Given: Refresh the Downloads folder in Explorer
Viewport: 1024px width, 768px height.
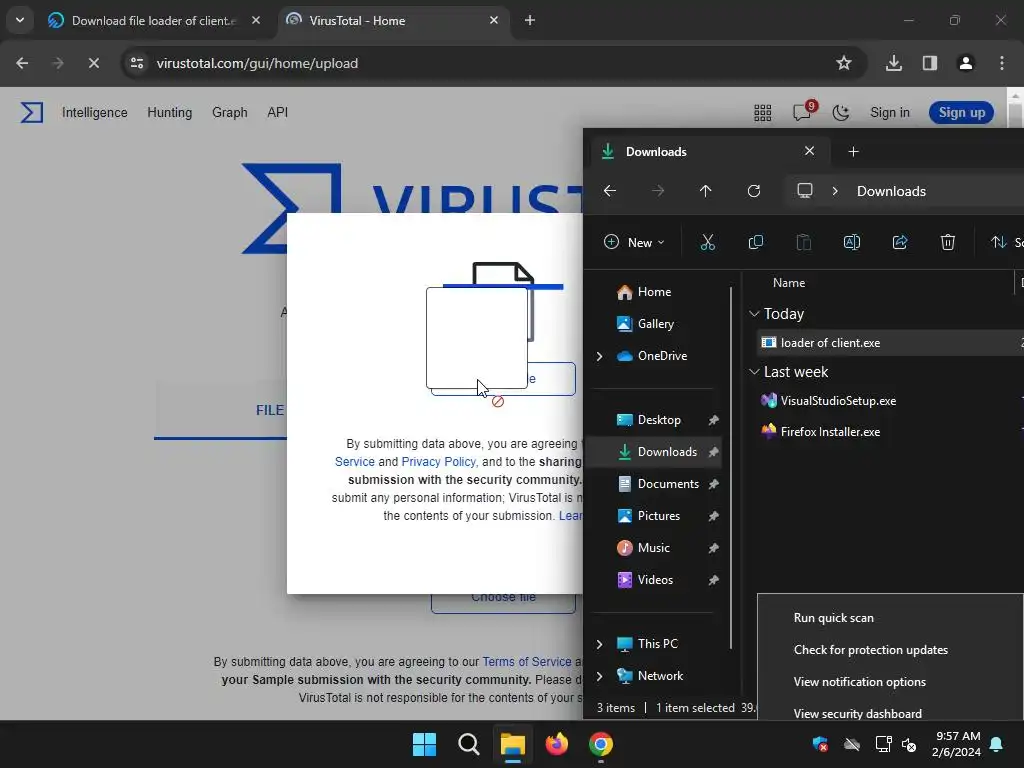Looking at the screenshot, I should [754, 191].
